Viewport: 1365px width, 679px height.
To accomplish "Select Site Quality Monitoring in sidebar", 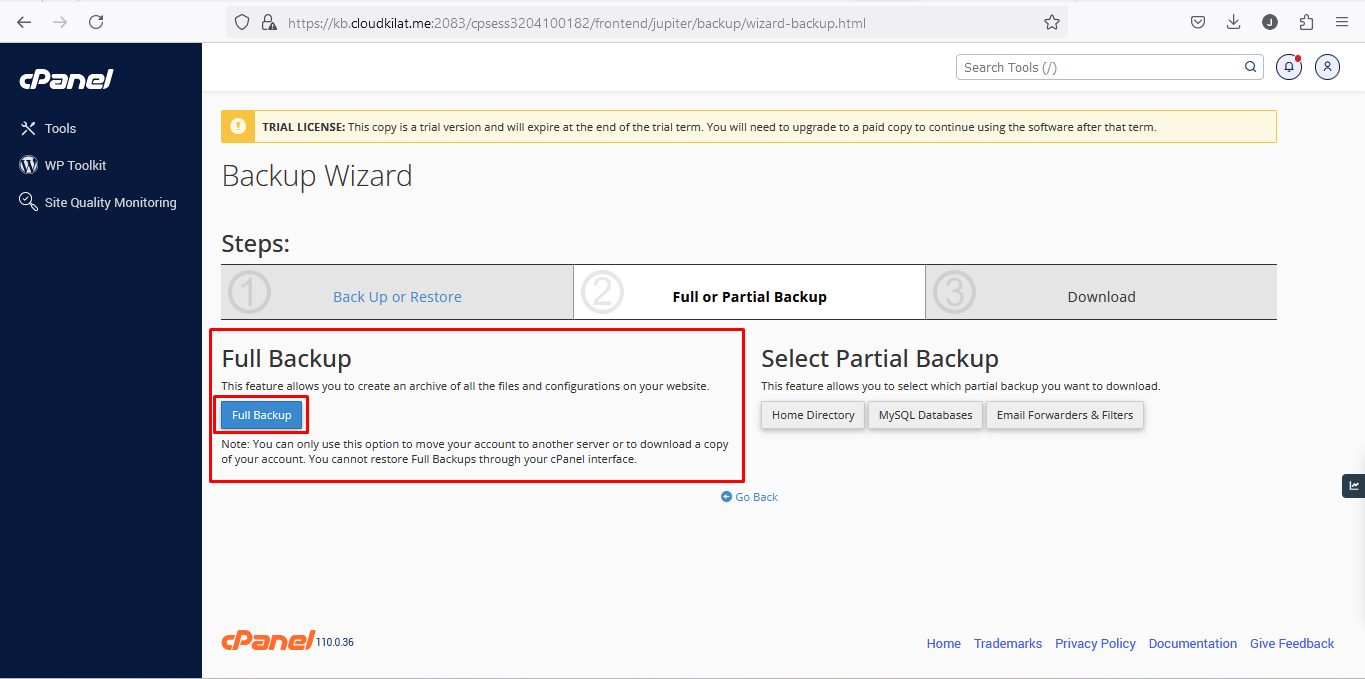I will click(110, 202).
